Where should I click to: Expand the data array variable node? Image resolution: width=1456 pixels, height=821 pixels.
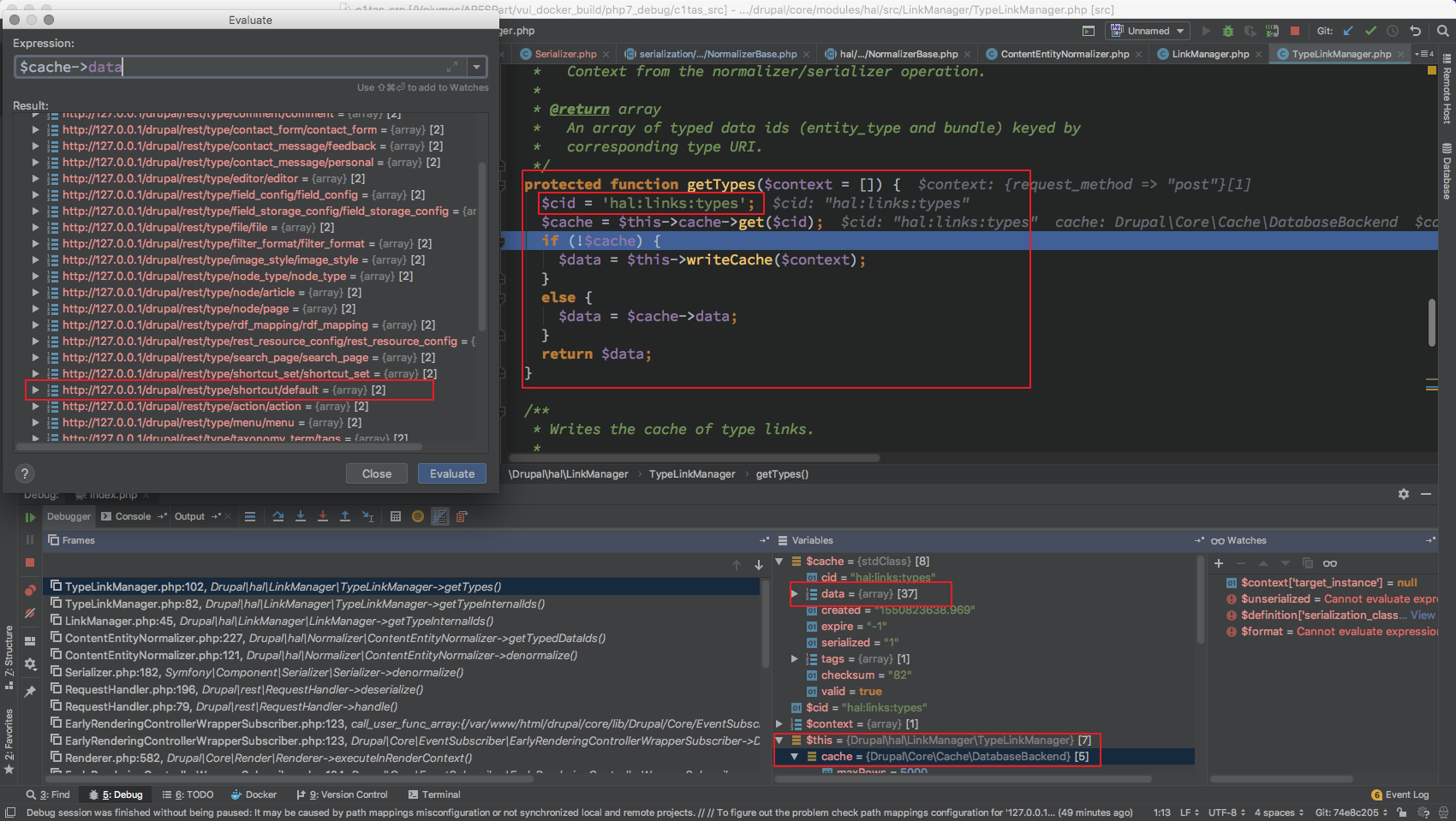[795, 593]
